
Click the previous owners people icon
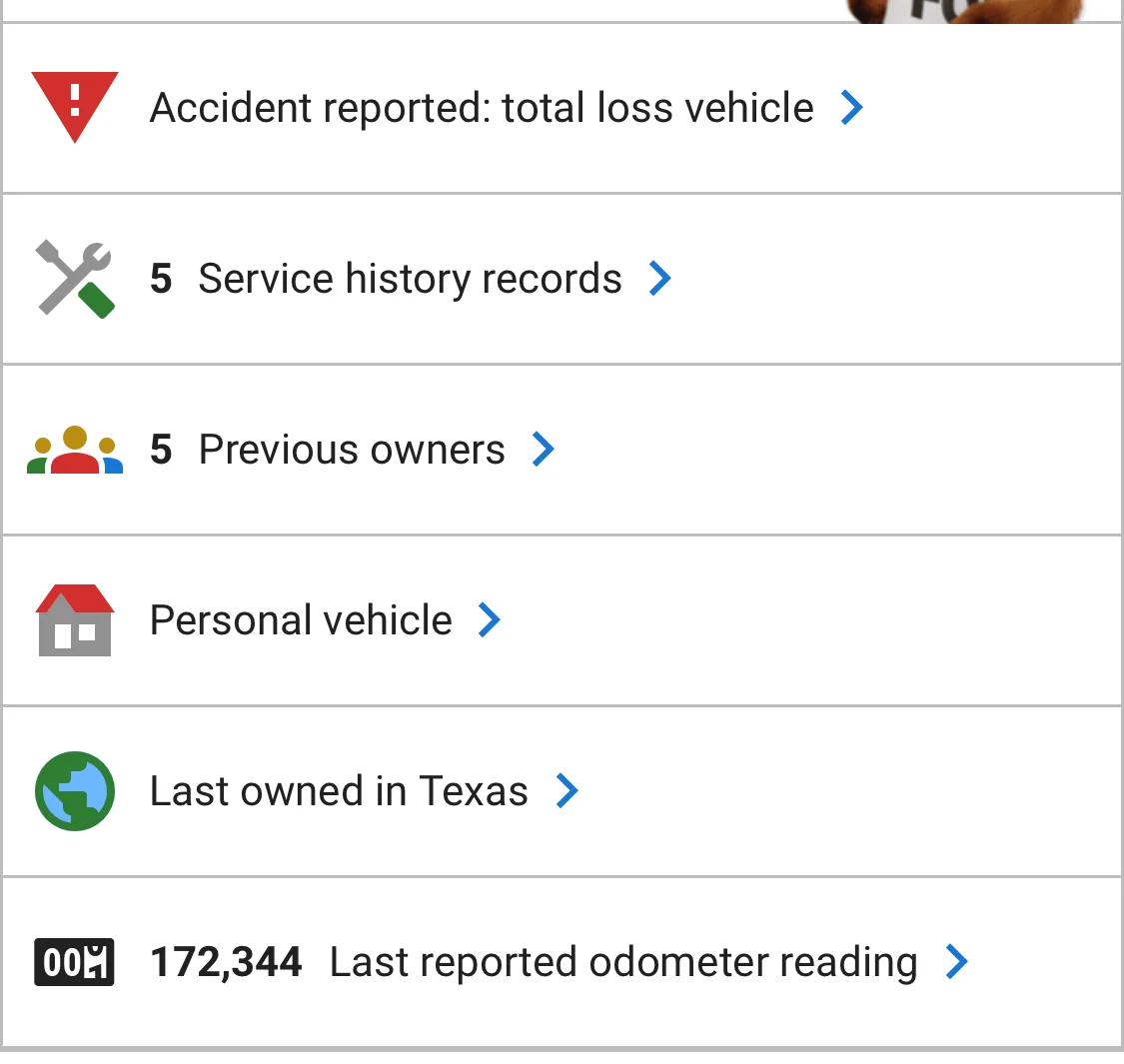pos(75,450)
